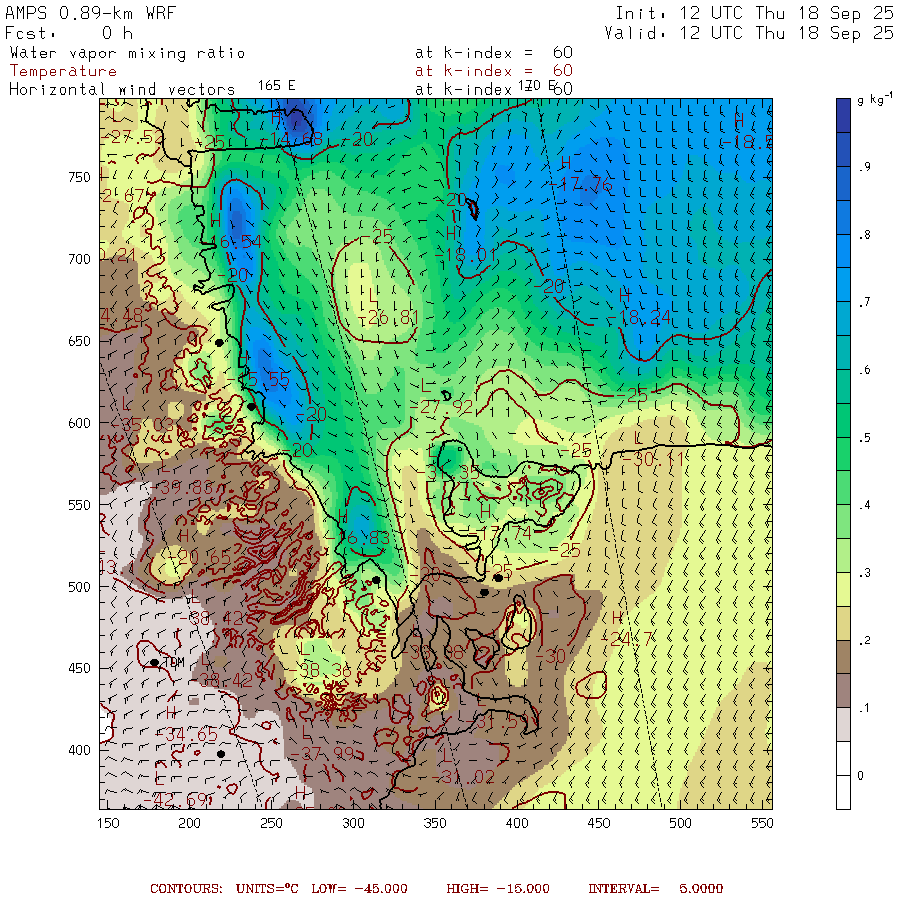Click the y-axis tick label "650"
Screen dimensions: 900x900
79,341
